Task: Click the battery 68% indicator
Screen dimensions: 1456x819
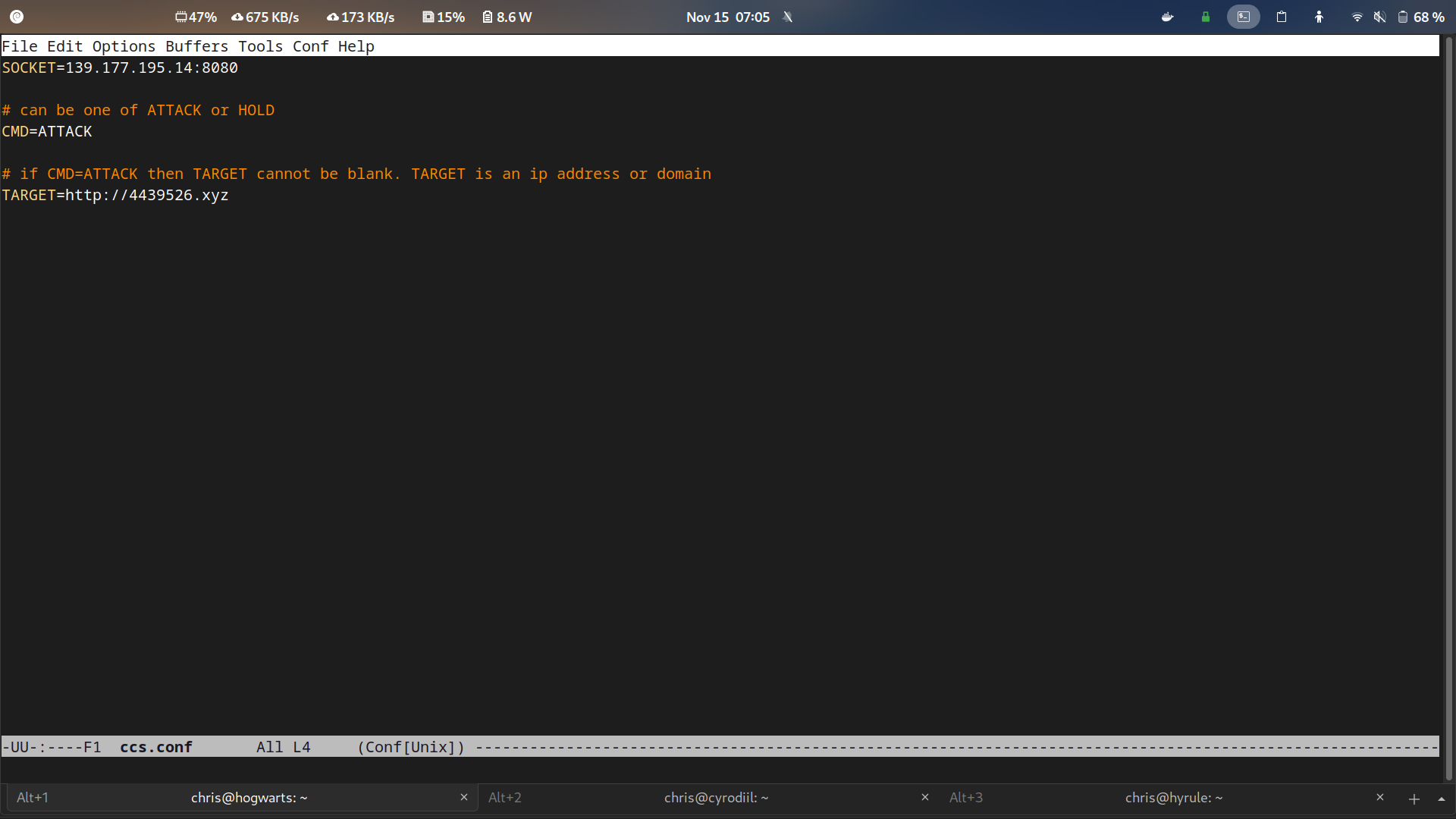Action: pyautogui.click(x=1421, y=17)
